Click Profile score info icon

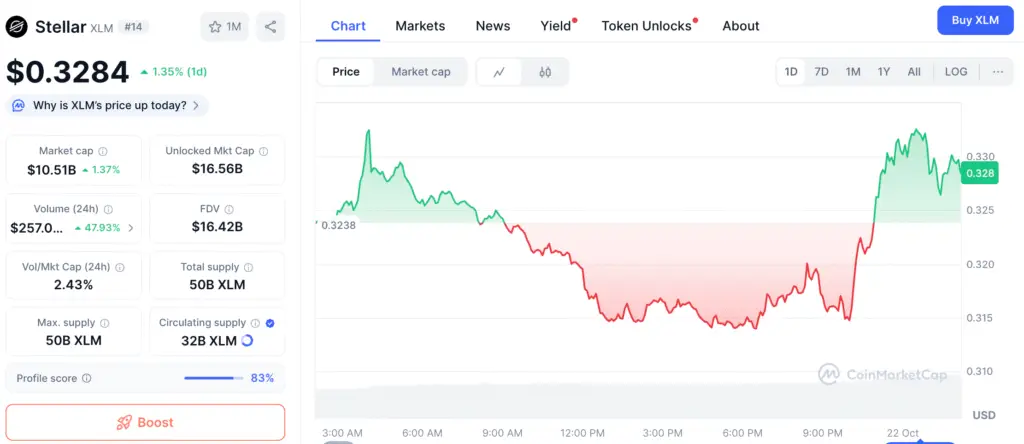click(87, 379)
